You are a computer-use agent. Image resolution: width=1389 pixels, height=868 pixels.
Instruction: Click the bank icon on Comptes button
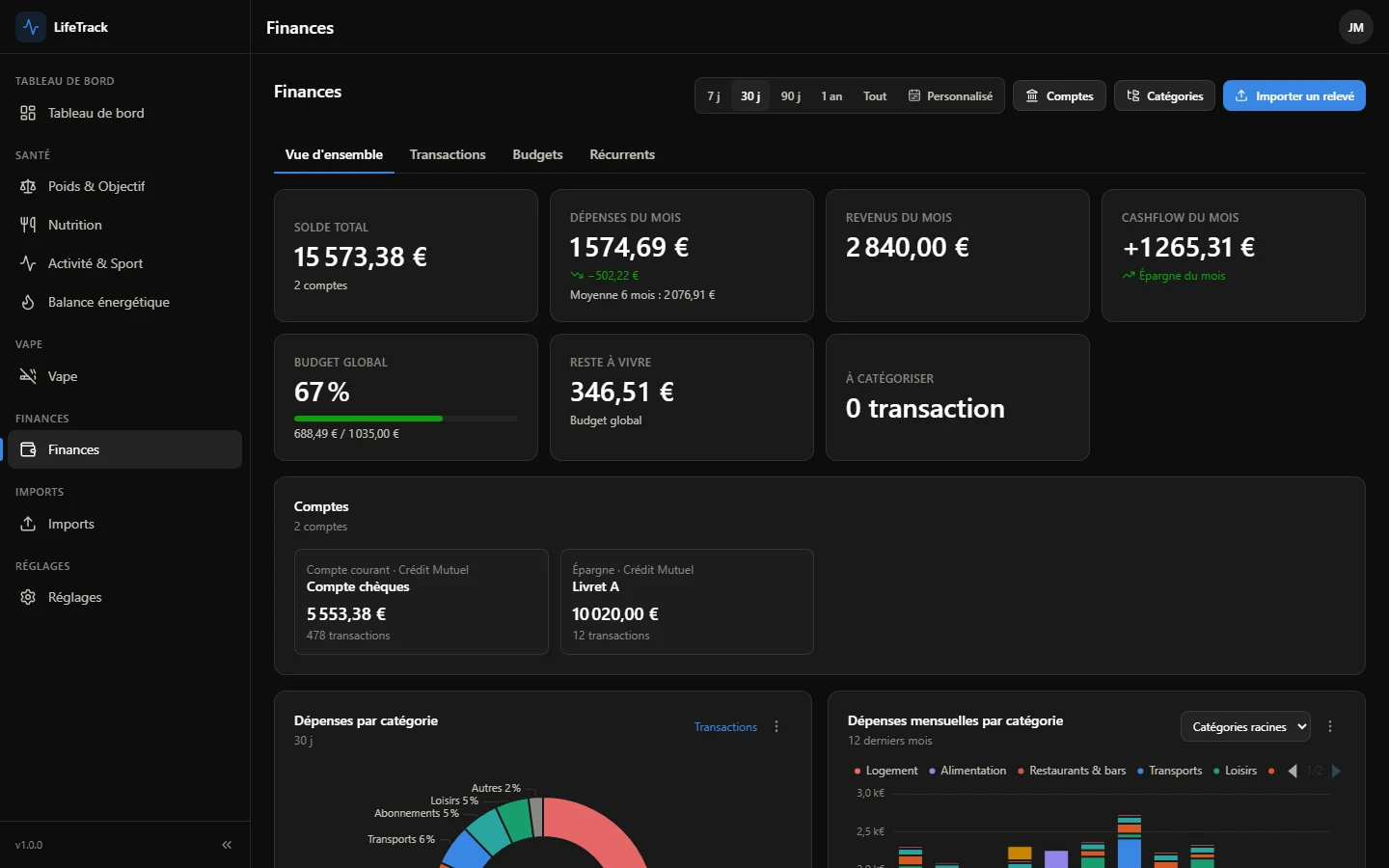(x=1032, y=95)
